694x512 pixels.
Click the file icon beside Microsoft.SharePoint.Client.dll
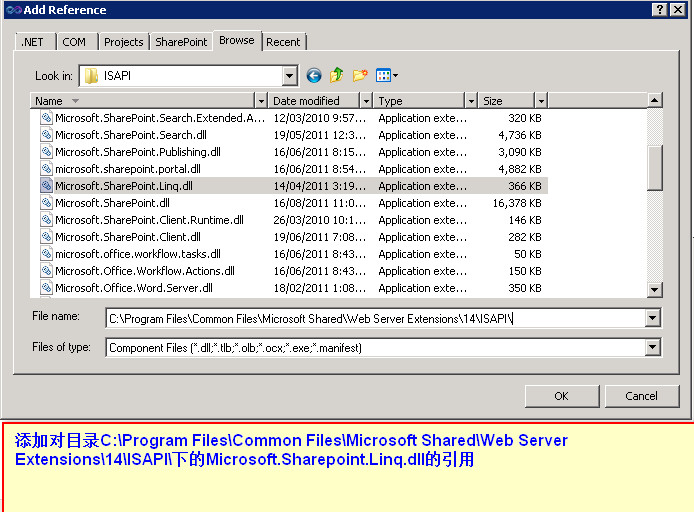click(x=46, y=237)
